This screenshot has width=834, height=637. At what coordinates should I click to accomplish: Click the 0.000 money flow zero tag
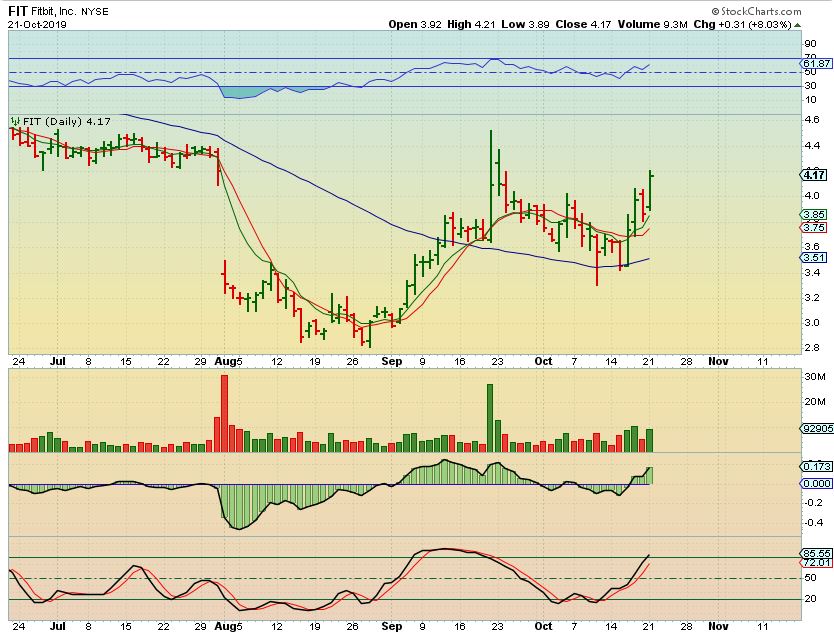[x=816, y=483]
